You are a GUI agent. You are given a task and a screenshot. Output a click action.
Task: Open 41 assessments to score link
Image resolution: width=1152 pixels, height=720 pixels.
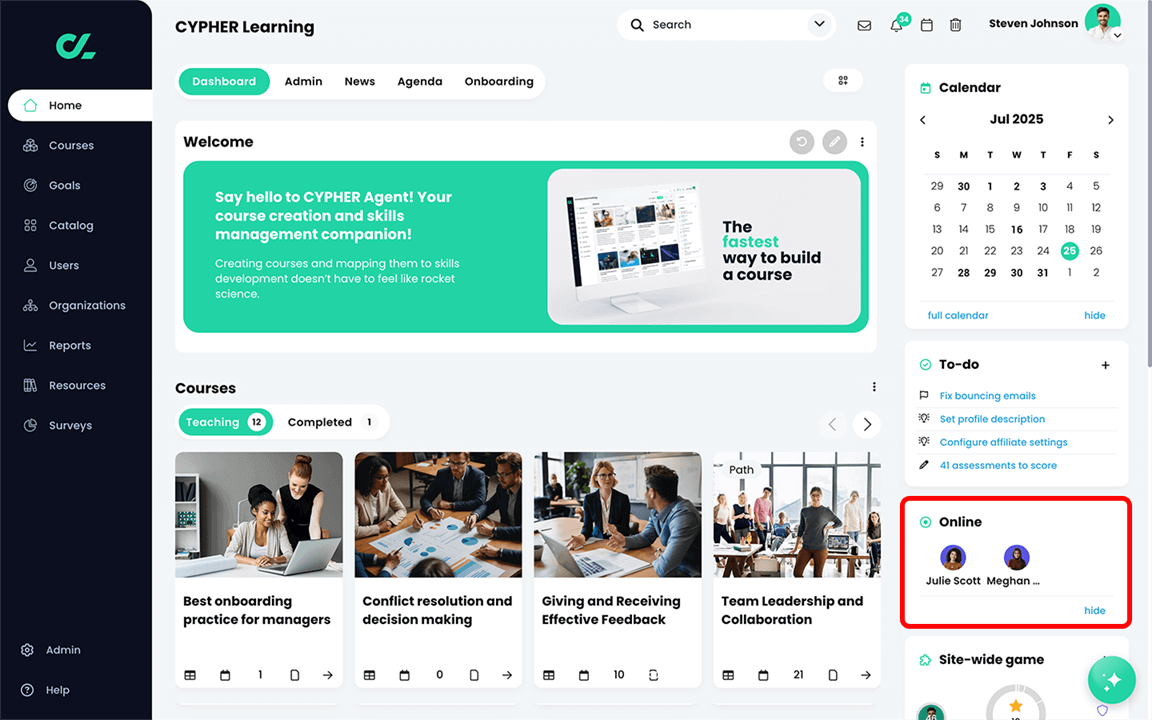click(998, 466)
